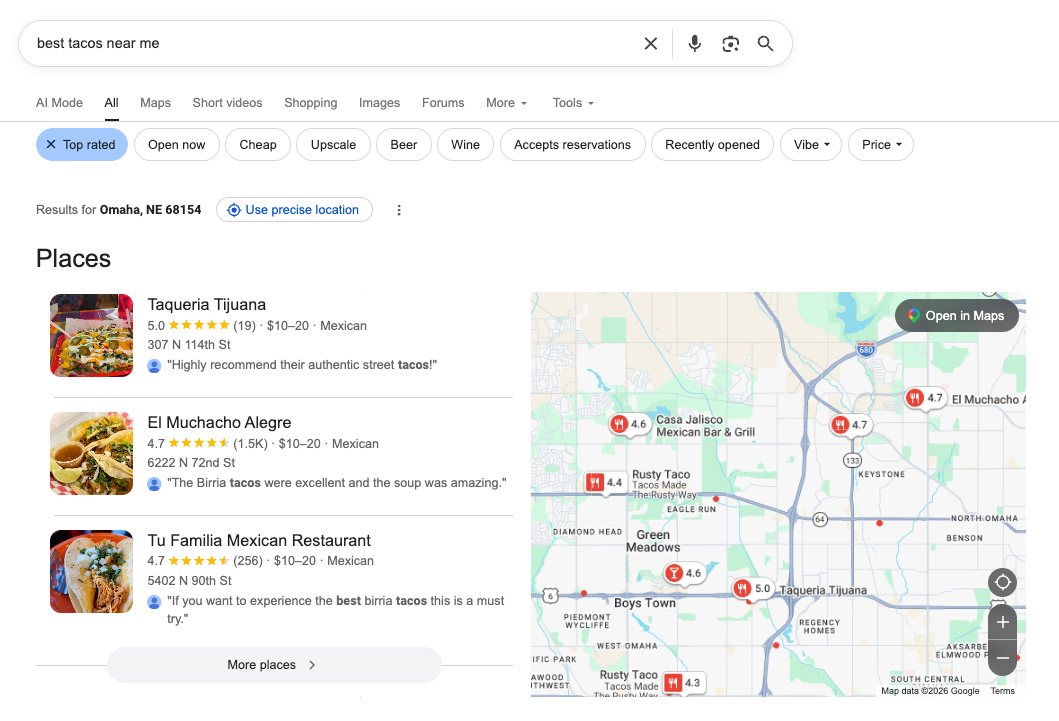Toggle the Wine filter chip
The height and width of the screenshot is (721, 1059).
pyautogui.click(x=465, y=144)
